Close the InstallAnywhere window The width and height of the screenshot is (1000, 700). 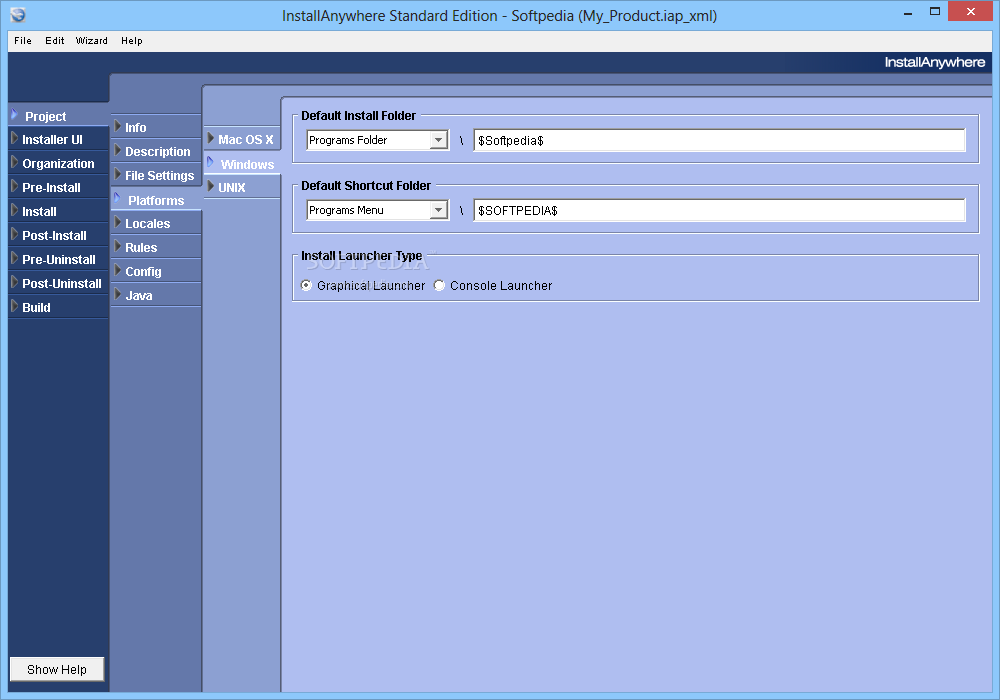[x=971, y=11]
